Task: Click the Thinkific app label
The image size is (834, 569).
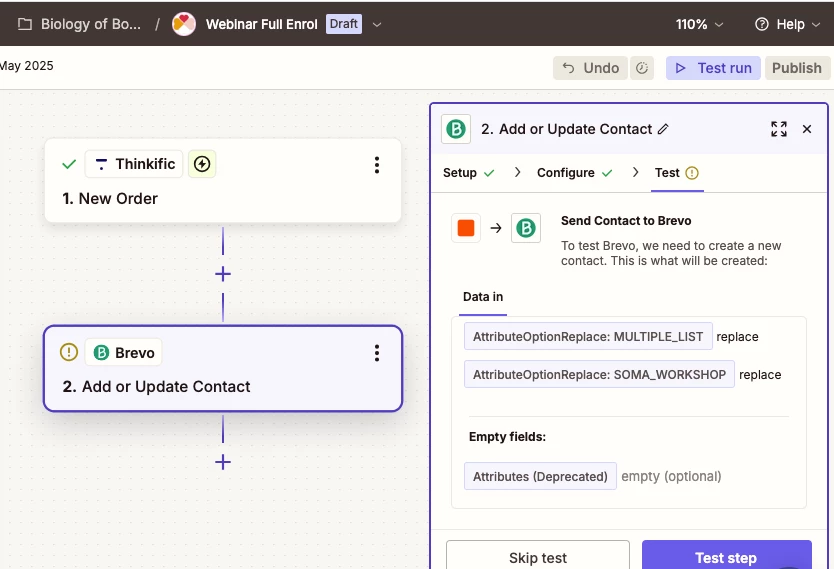Action: pyautogui.click(x=134, y=164)
